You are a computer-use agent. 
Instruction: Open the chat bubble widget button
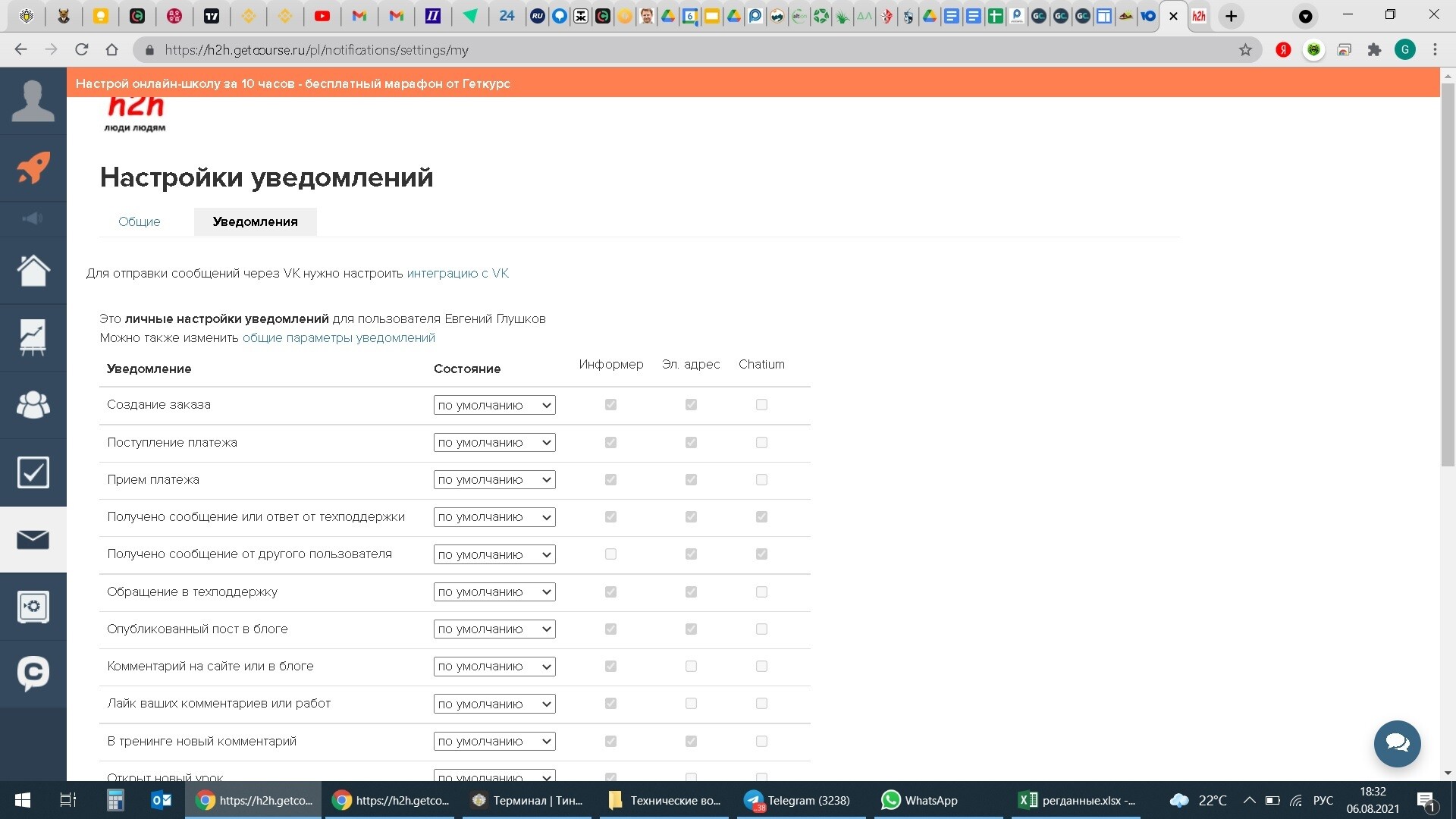[x=1397, y=743]
